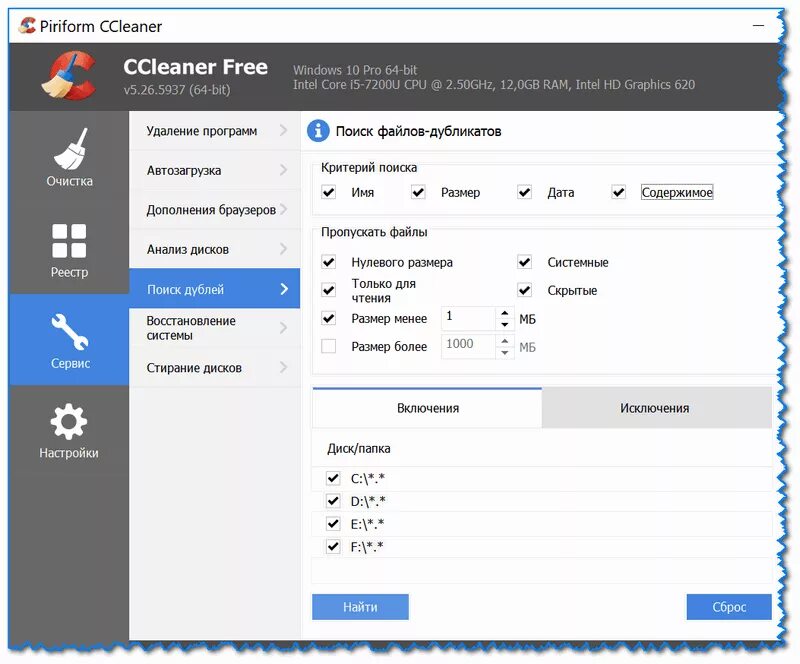The width and height of the screenshot is (800, 664).
Task: Click the Windows 10 Pro 64-bit text
Action: tap(355, 70)
